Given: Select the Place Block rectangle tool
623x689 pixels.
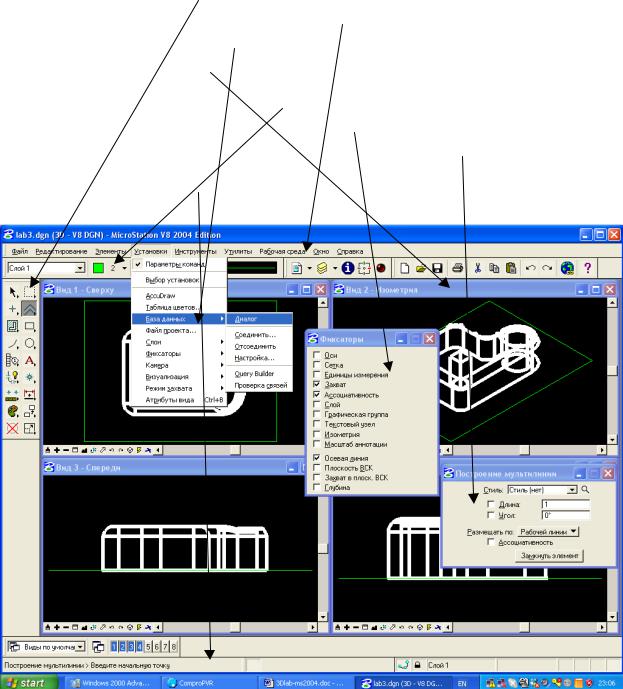Looking at the screenshot, I should 29,326.
